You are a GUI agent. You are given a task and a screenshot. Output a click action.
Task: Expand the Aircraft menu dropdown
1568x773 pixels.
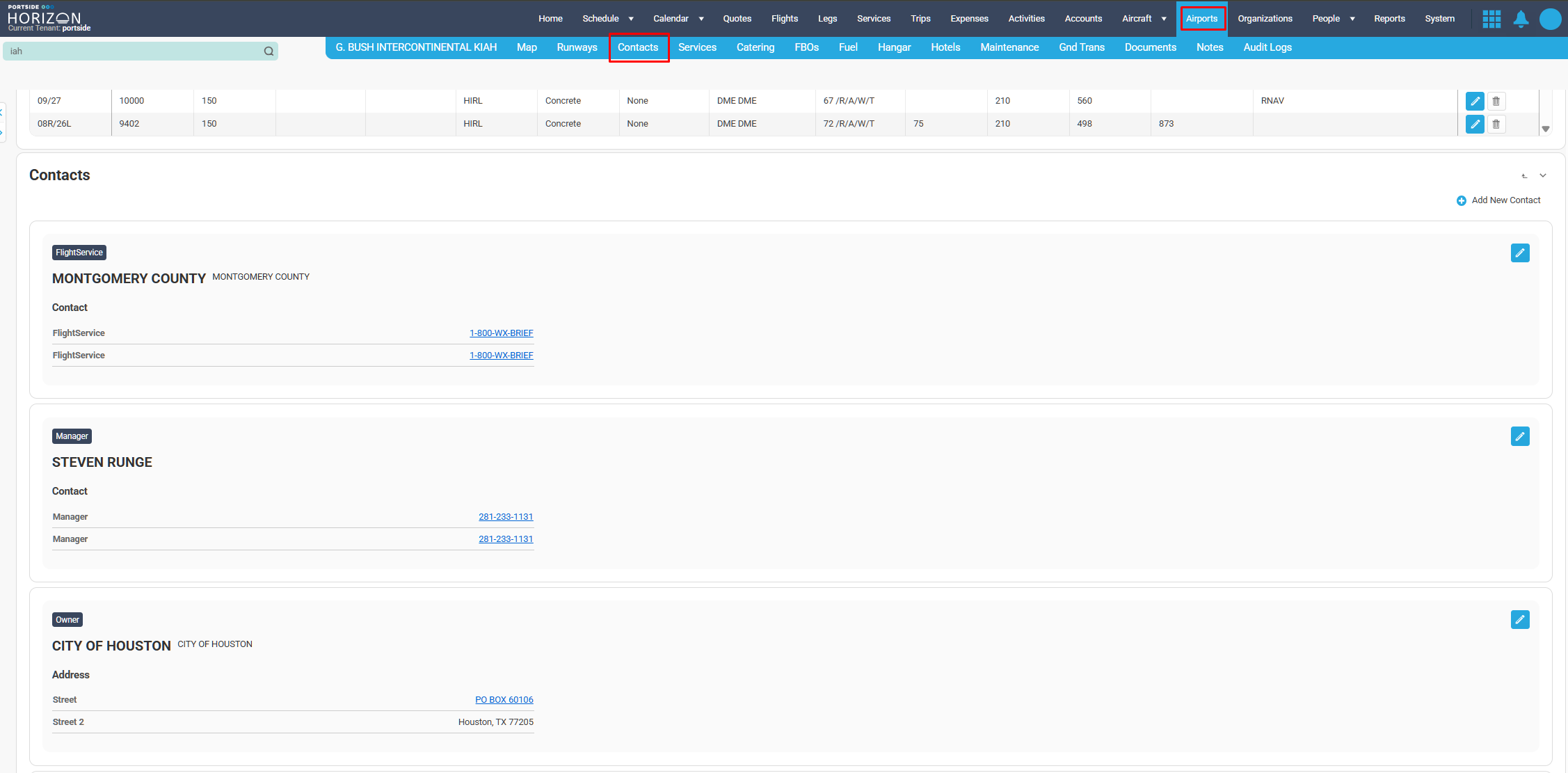tap(1164, 19)
